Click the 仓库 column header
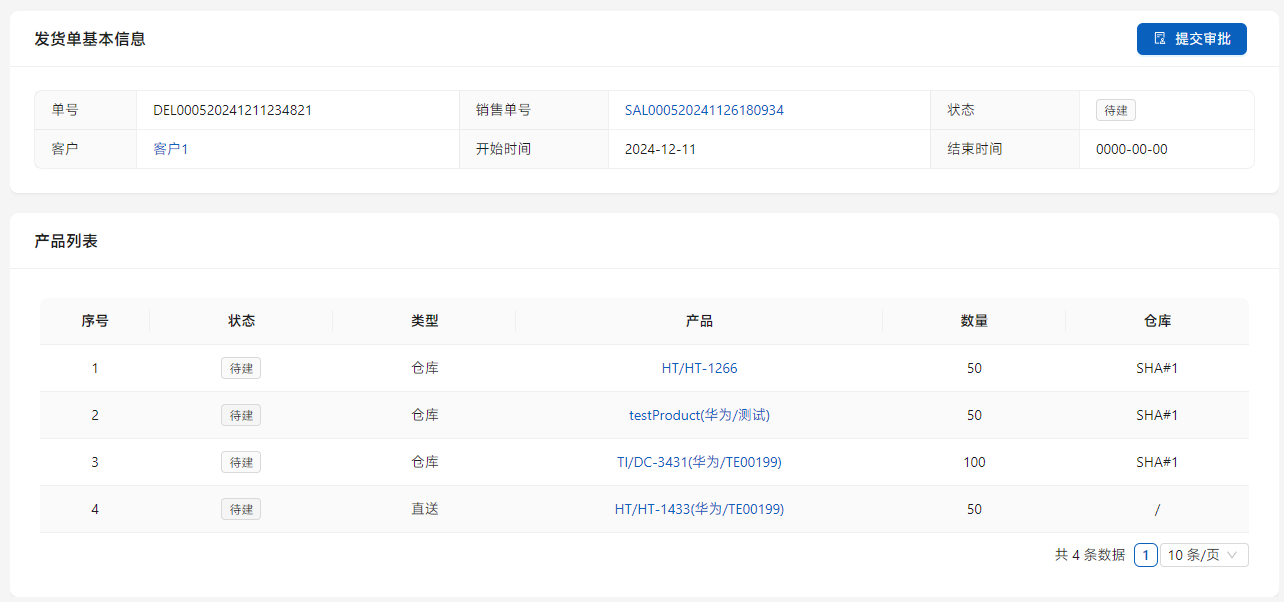This screenshot has width=1284, height=602. point(1157,321)
